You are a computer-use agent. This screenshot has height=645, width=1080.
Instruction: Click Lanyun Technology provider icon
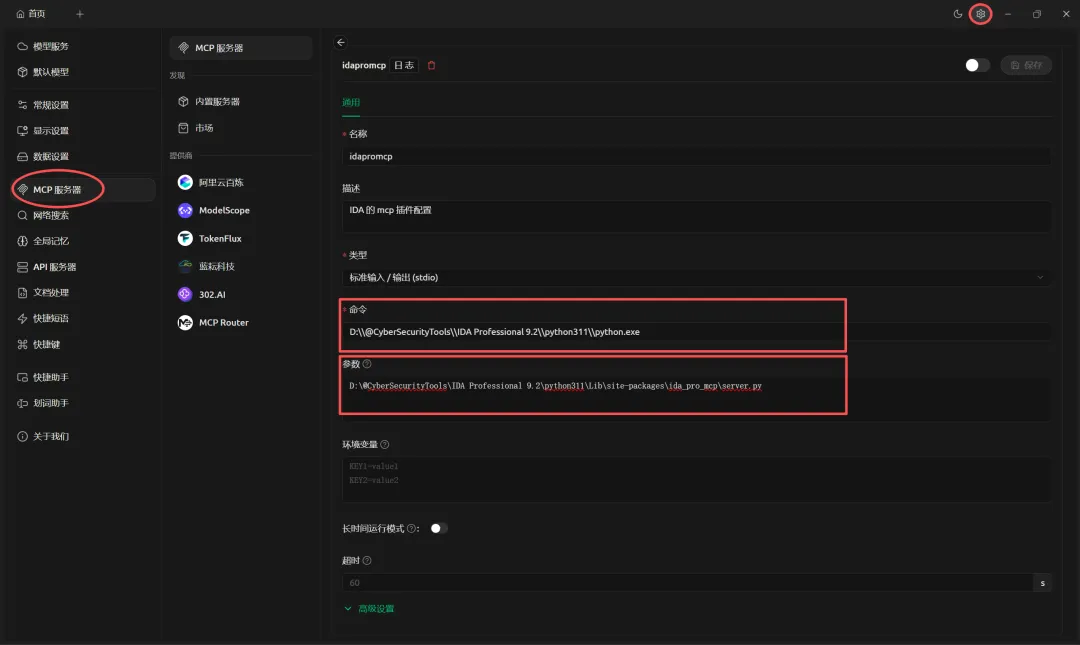pyautogui.click(x=185, y=266)
